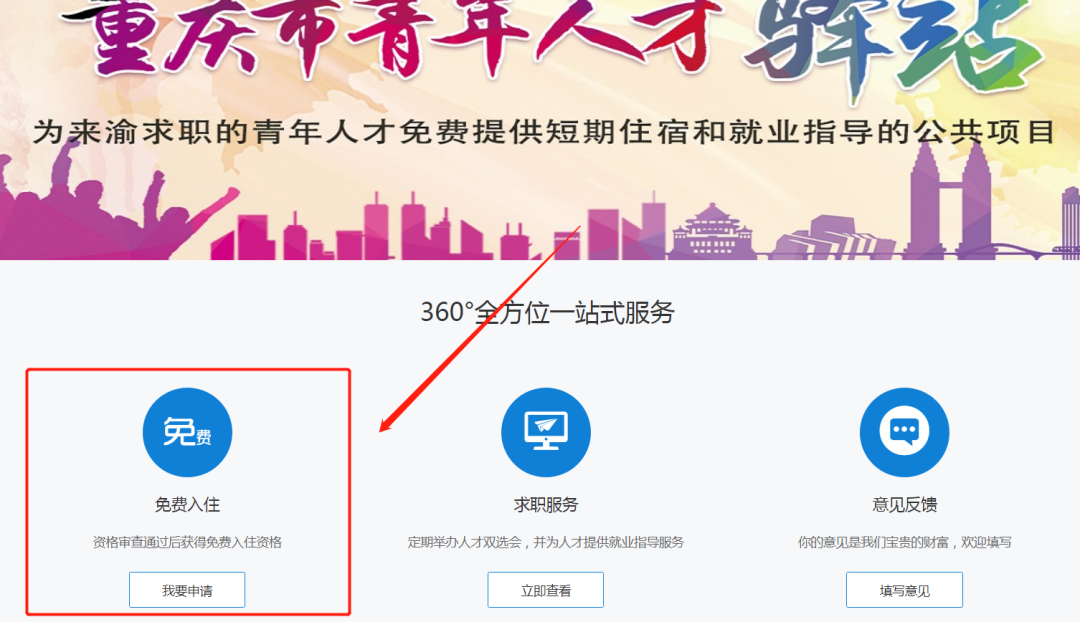Click the banner subtitle 为来渝求职的青年人才
The image size is (1080, 622).
click(x=544, y=132)
